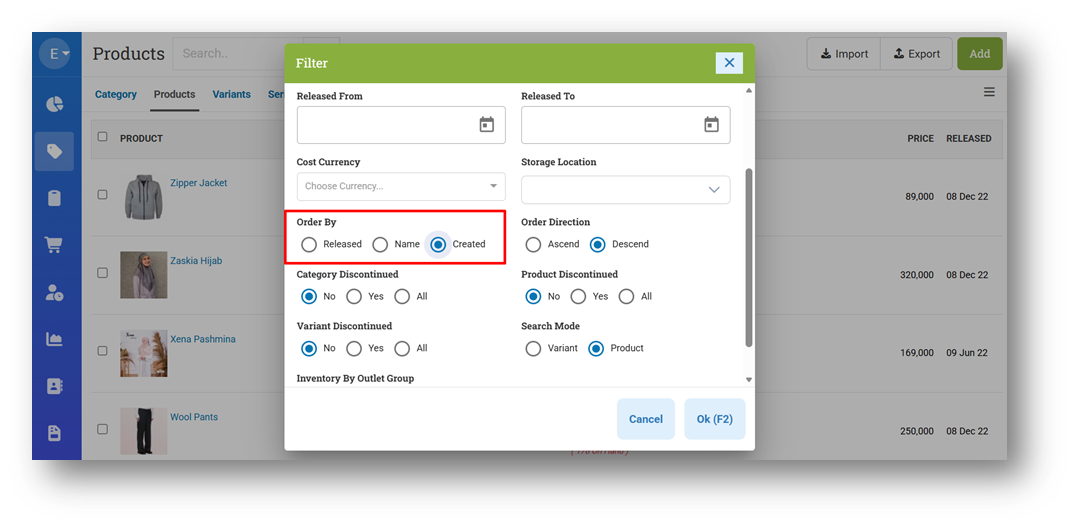Open the dashboard pie chart sidebar icon

(55, 104)
